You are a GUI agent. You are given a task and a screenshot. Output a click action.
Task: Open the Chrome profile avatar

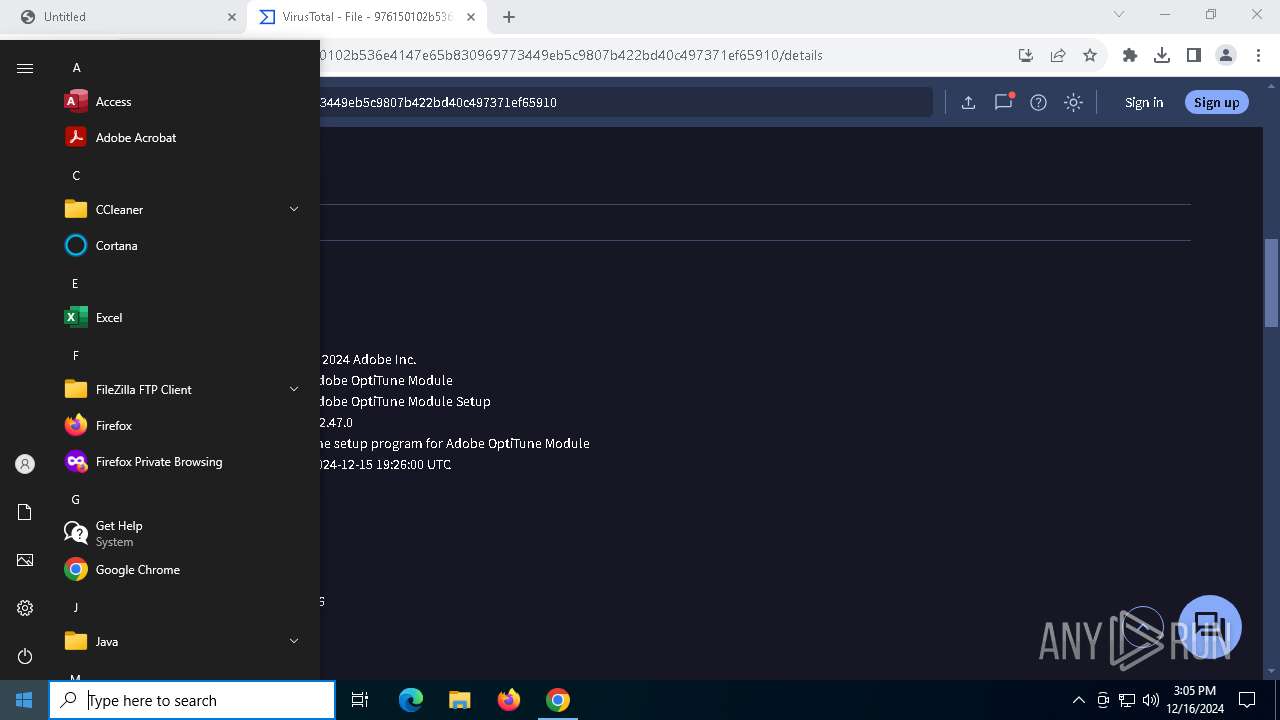(x=1226, y=55)
